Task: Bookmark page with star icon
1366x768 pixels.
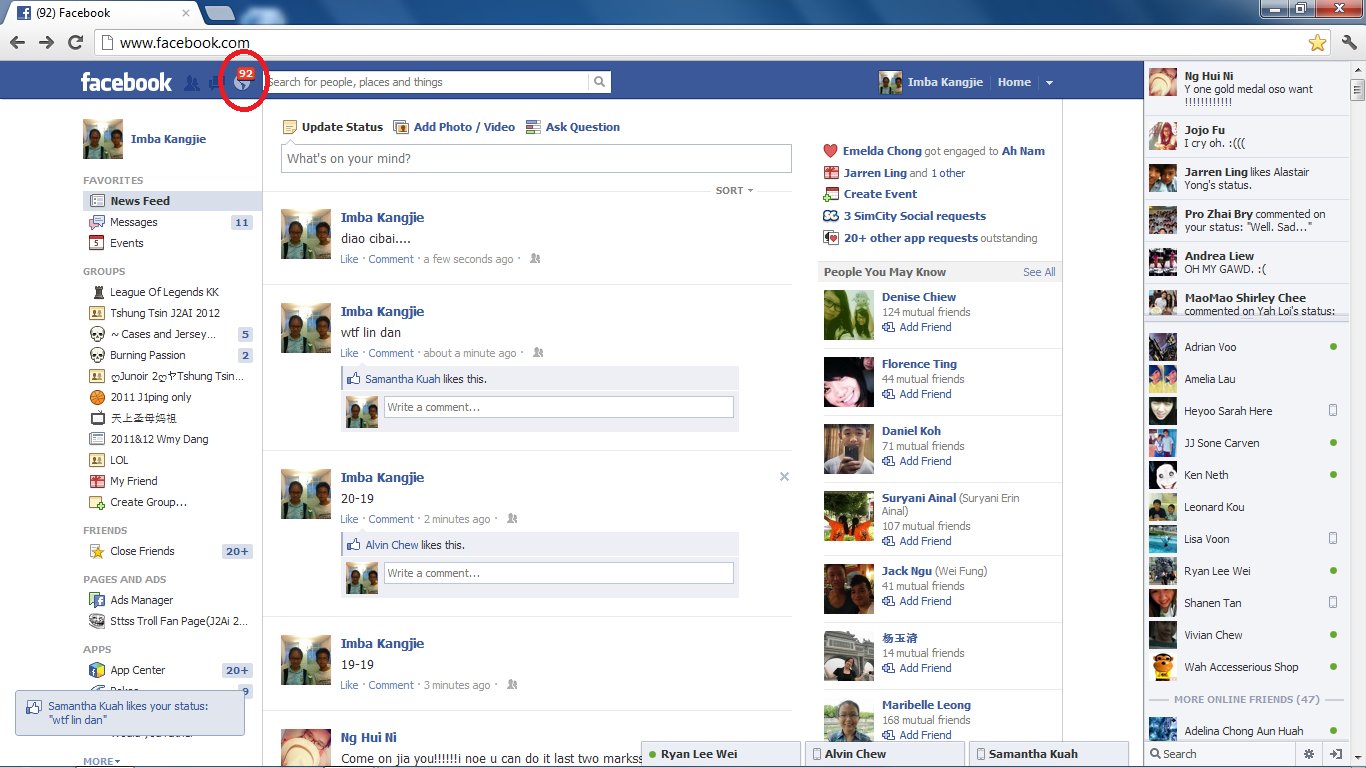Action: (x=1317, y=42)
